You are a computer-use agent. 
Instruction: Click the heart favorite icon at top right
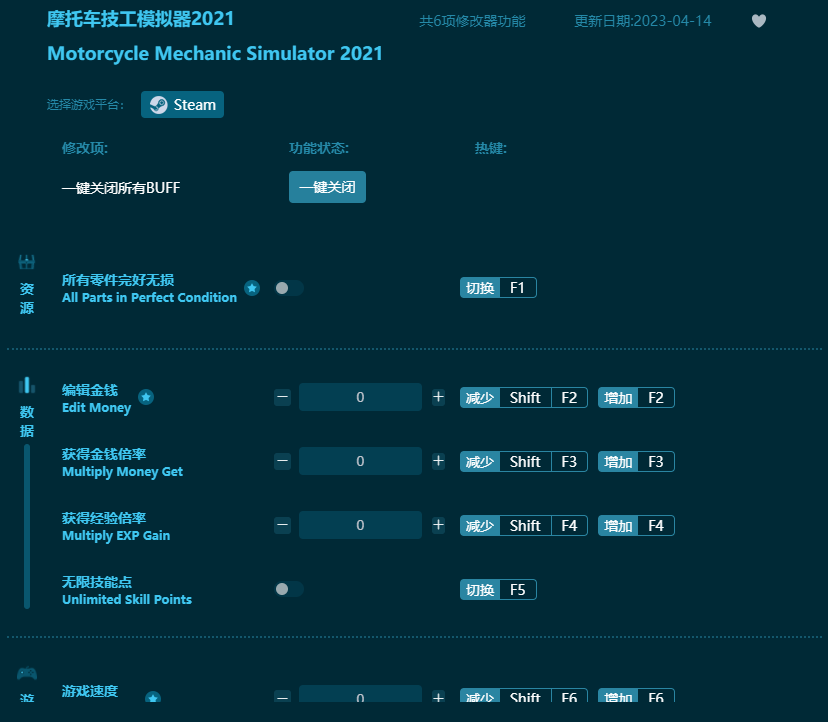[758, 20]
